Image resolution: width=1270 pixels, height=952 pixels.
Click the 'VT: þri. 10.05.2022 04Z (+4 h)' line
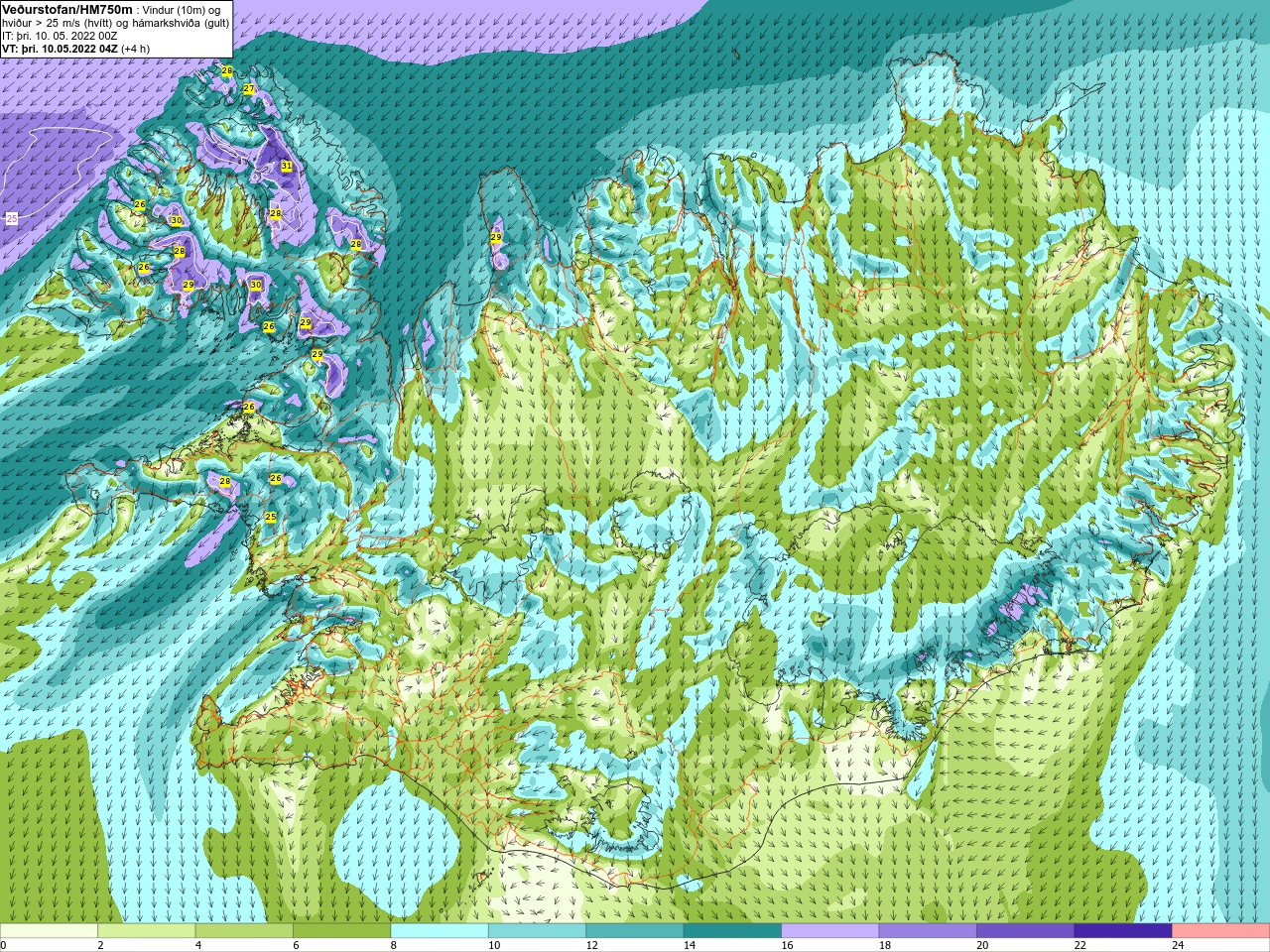[x=76, y=49]
